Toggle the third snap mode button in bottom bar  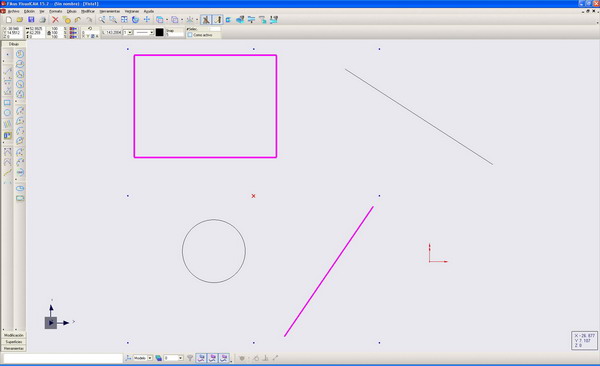click(224, 358)
